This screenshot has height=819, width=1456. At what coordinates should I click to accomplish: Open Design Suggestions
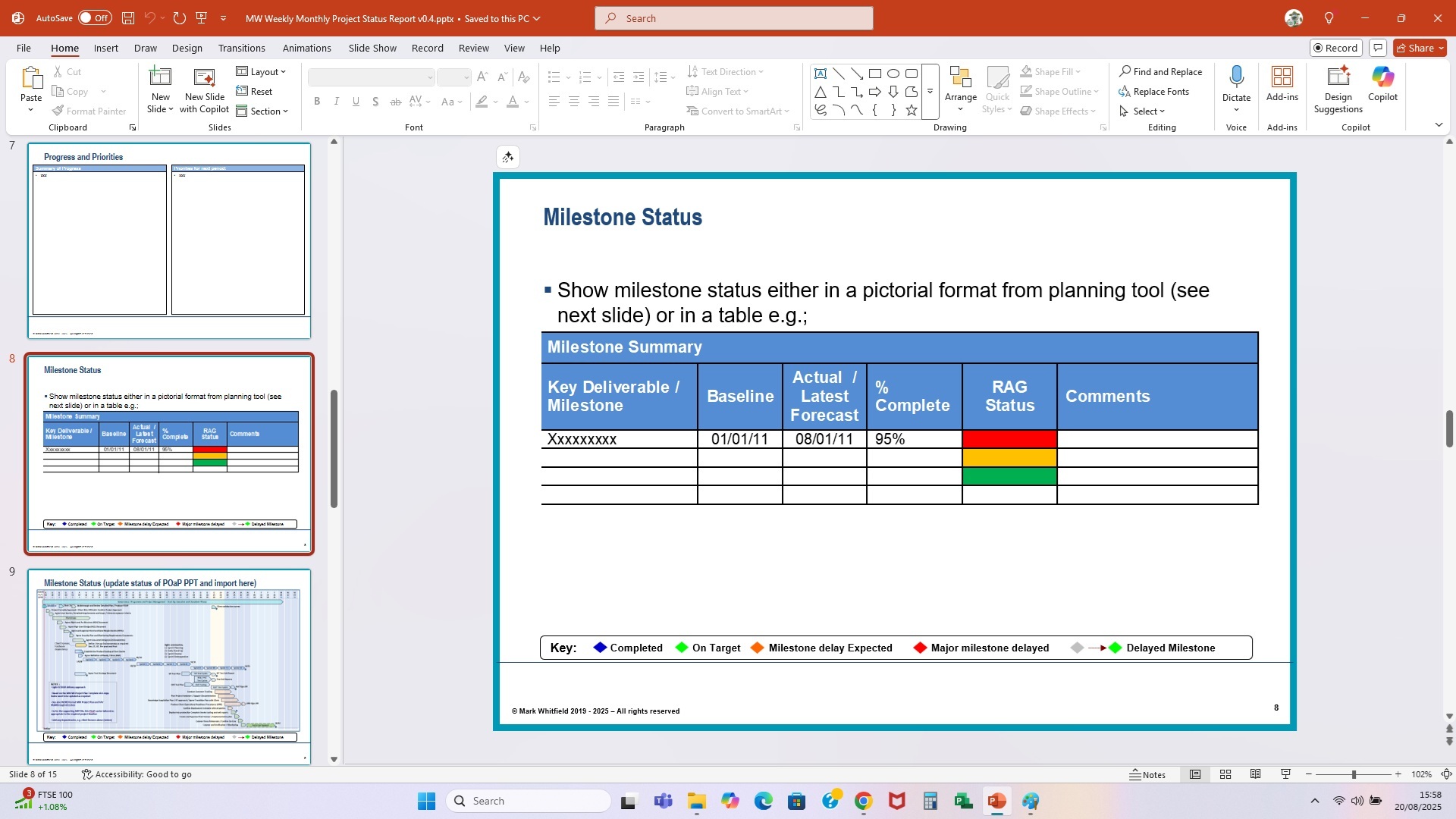click(1337, 89)
